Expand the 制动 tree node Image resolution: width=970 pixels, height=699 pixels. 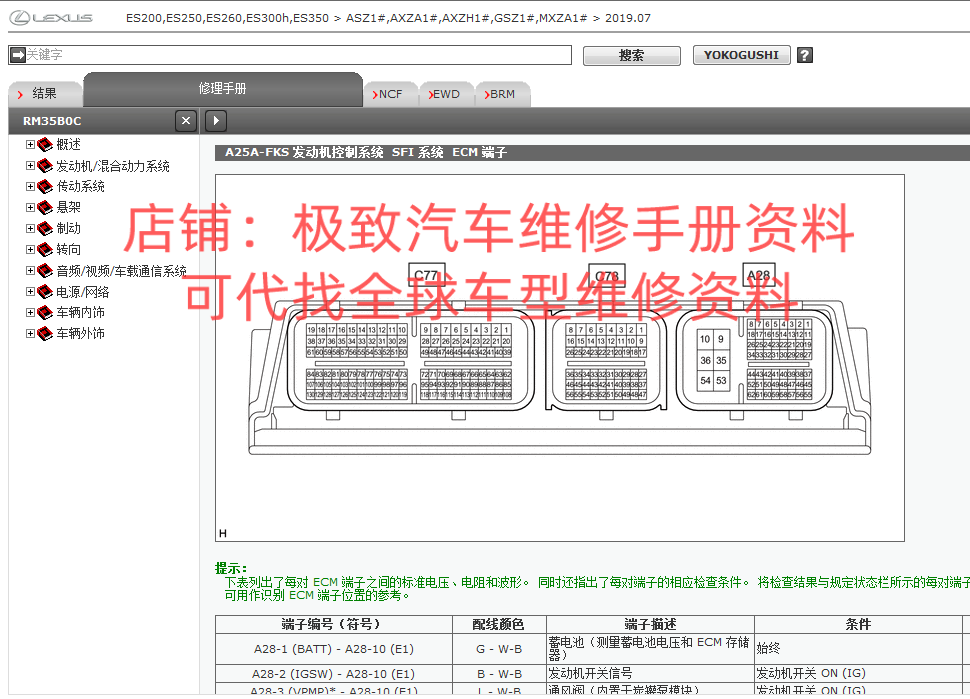[x=30, y=228]
